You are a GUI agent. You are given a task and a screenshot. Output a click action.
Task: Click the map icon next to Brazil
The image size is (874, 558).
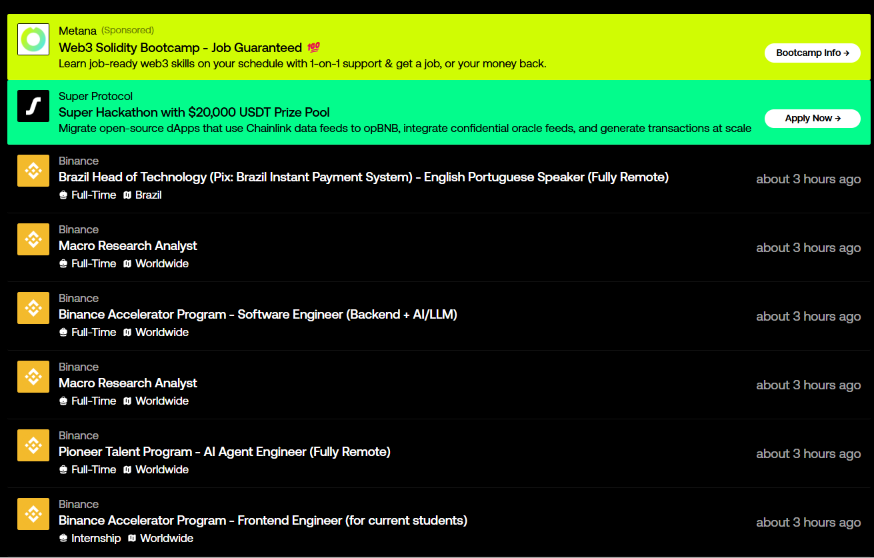tap(127, 195)
